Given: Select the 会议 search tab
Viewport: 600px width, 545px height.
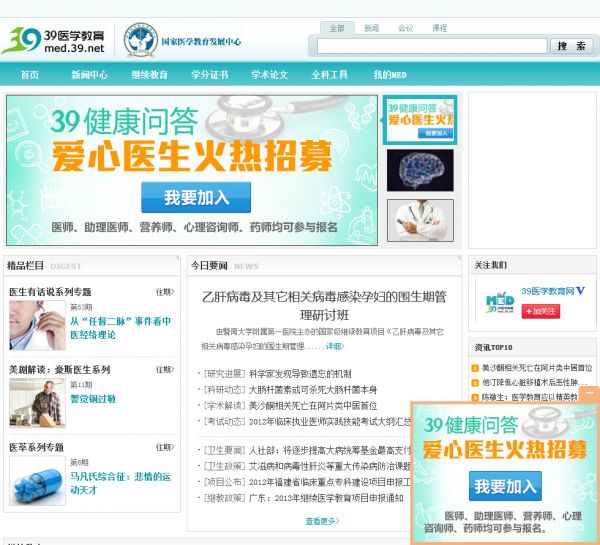Looking at the screenshot, I should tap(406, 28).
